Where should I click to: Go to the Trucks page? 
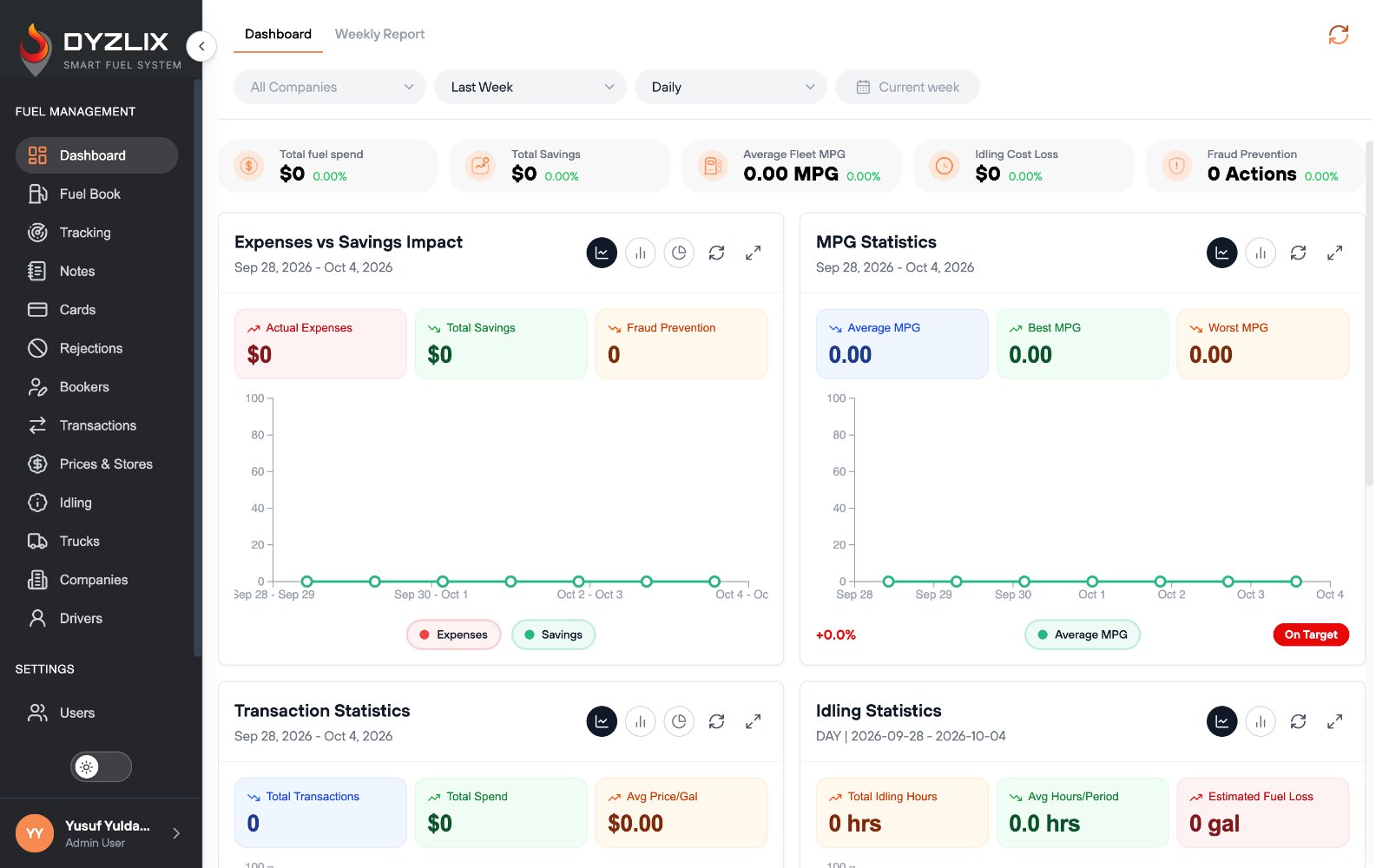coord(96,541)
